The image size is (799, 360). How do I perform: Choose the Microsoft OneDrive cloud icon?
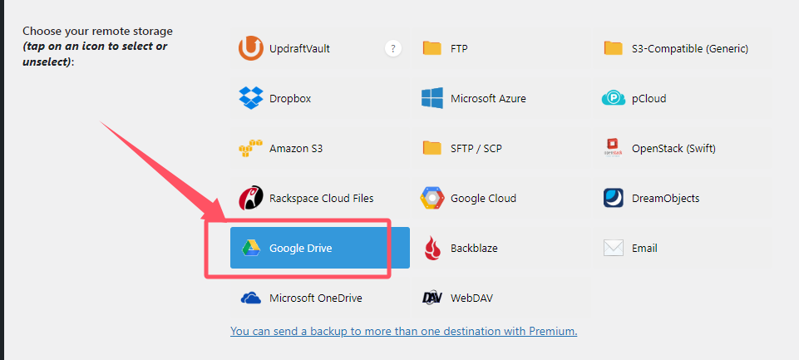click(251, 298)
